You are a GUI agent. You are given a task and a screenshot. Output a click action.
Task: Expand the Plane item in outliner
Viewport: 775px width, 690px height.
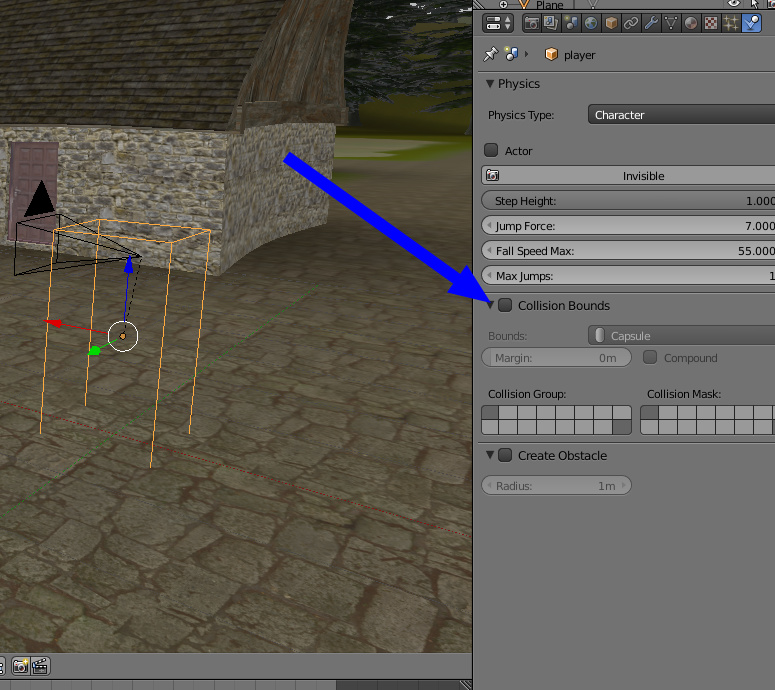click(503, 4)
